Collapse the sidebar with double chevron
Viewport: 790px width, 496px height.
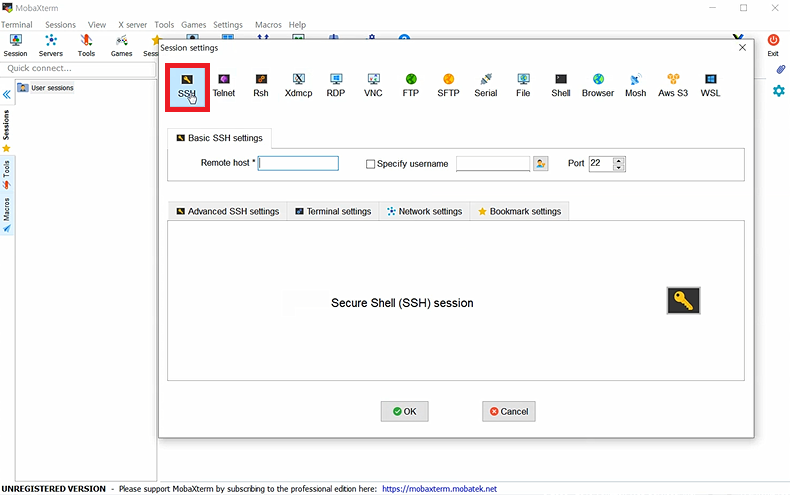pos(7,94)
